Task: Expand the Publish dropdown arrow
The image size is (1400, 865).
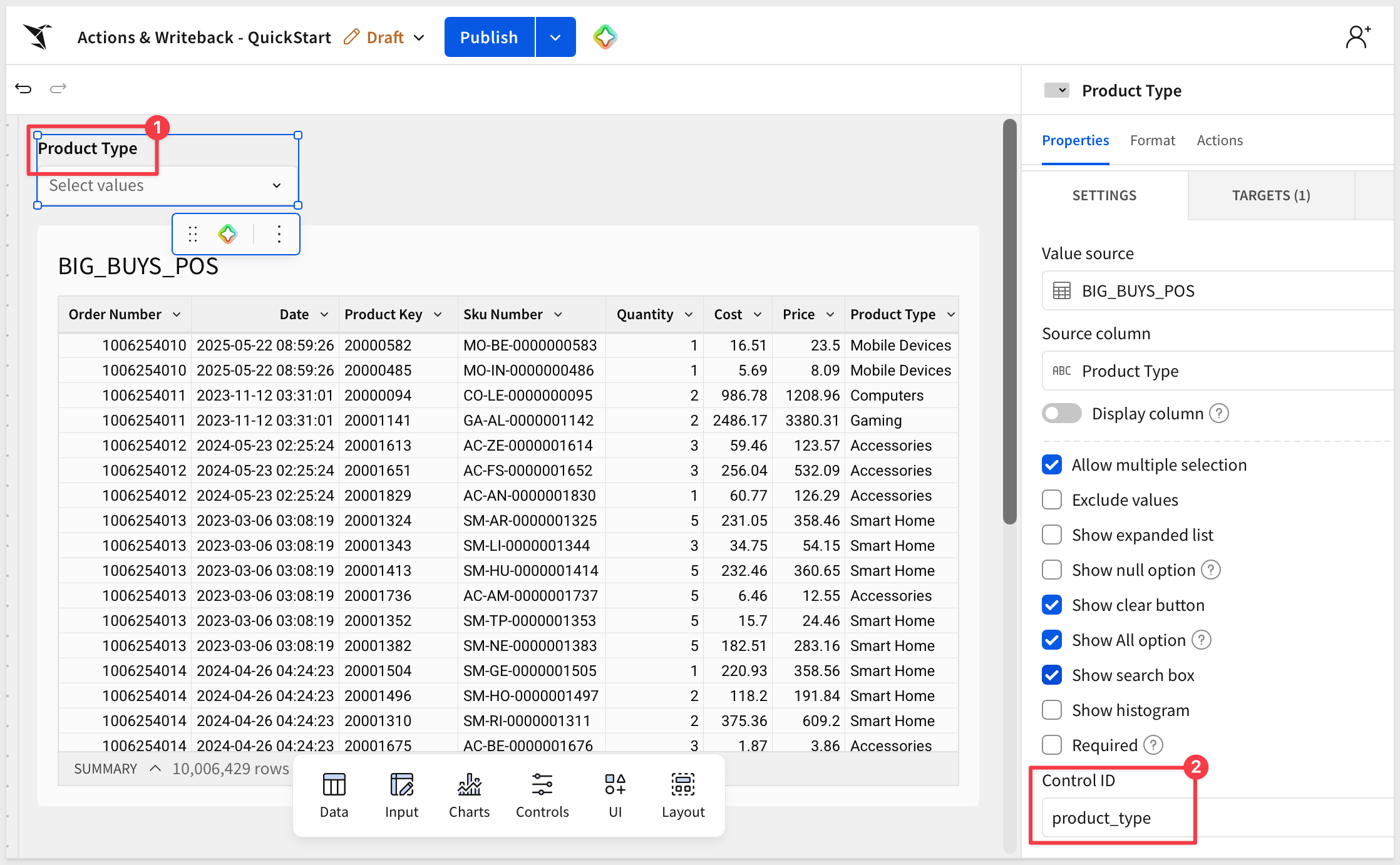Action: [555, 37]
